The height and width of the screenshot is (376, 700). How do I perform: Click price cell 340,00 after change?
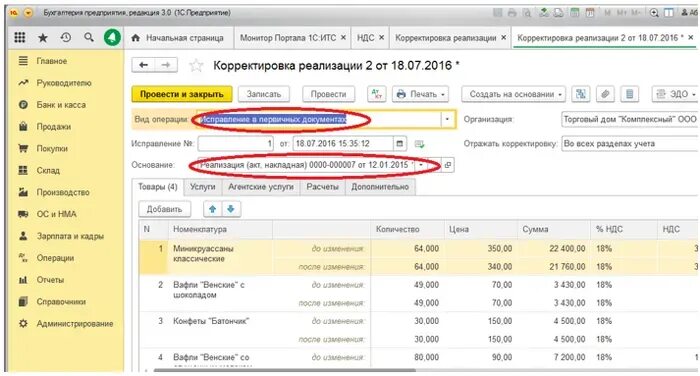coord(481,267)
